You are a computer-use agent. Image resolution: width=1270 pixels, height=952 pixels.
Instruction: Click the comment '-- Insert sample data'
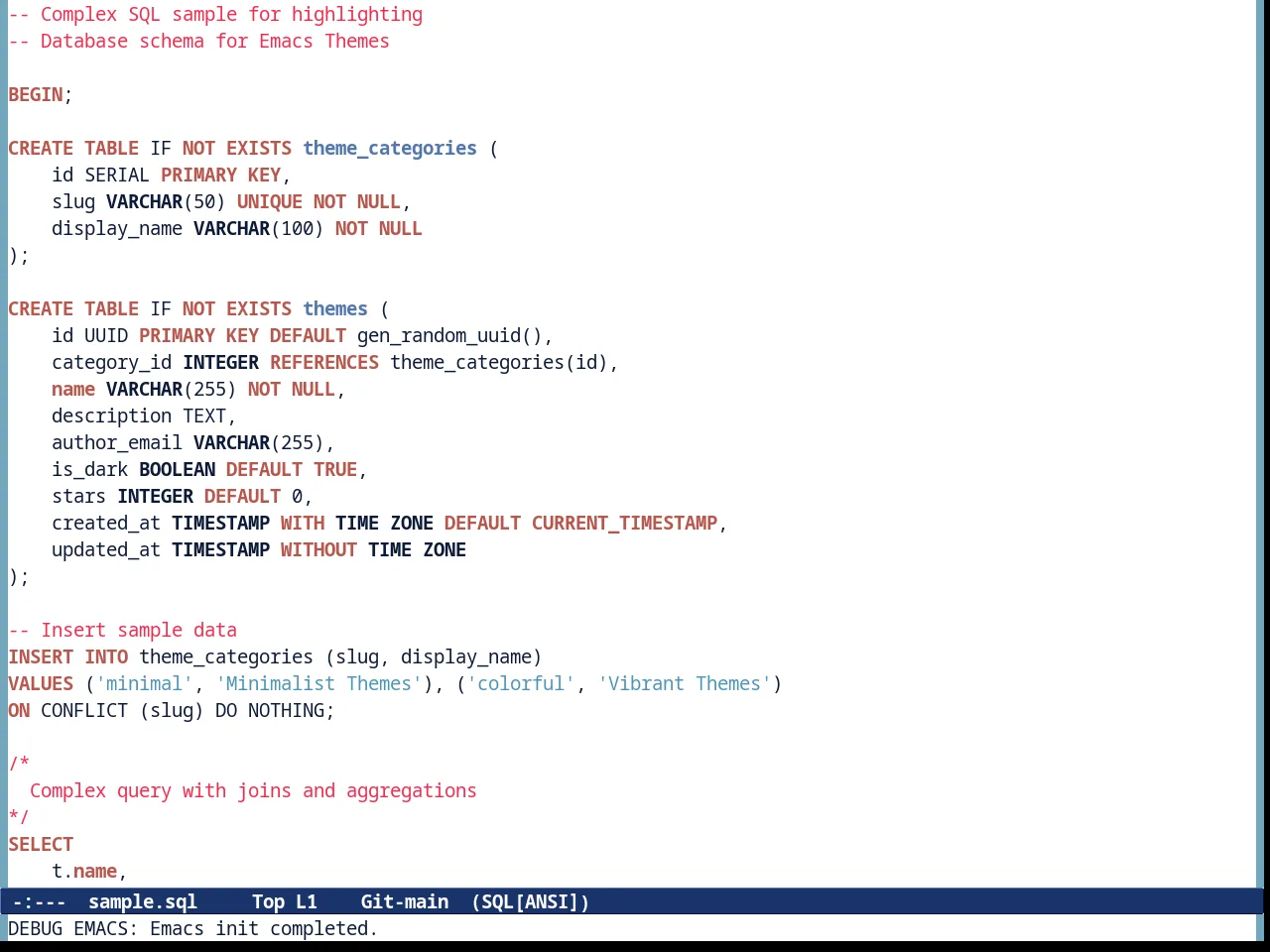(x=122, y=630)
